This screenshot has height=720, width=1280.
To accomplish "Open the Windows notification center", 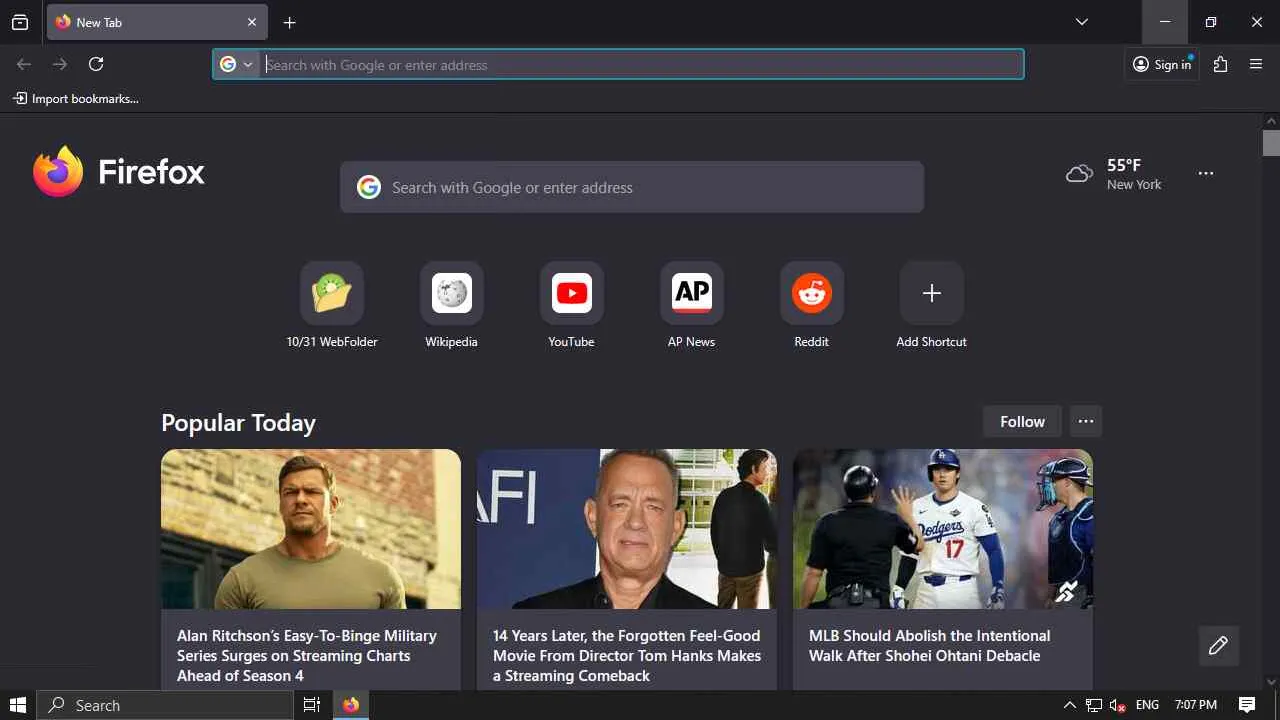I will point(1247,705).
